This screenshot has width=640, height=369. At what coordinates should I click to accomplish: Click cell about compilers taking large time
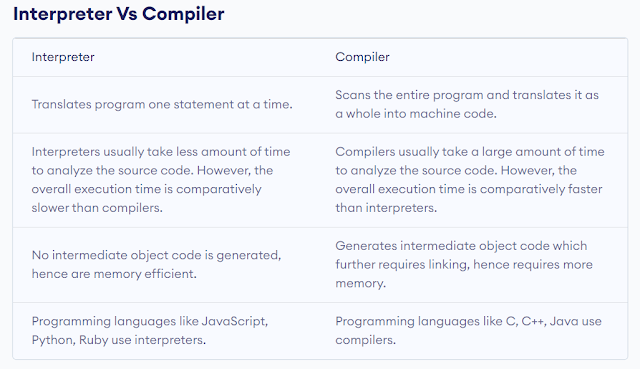click(469, 180)
